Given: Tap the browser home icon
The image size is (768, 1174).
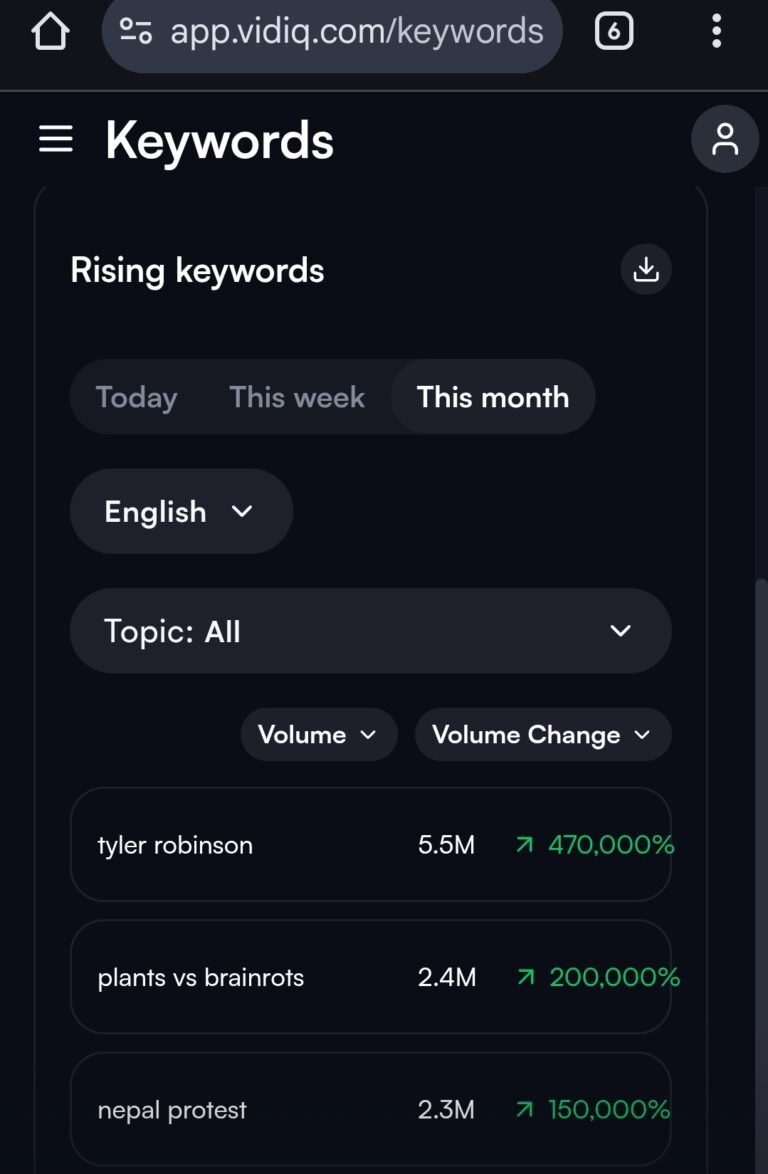Looking at the screenshot, I should tap(50, 32).
